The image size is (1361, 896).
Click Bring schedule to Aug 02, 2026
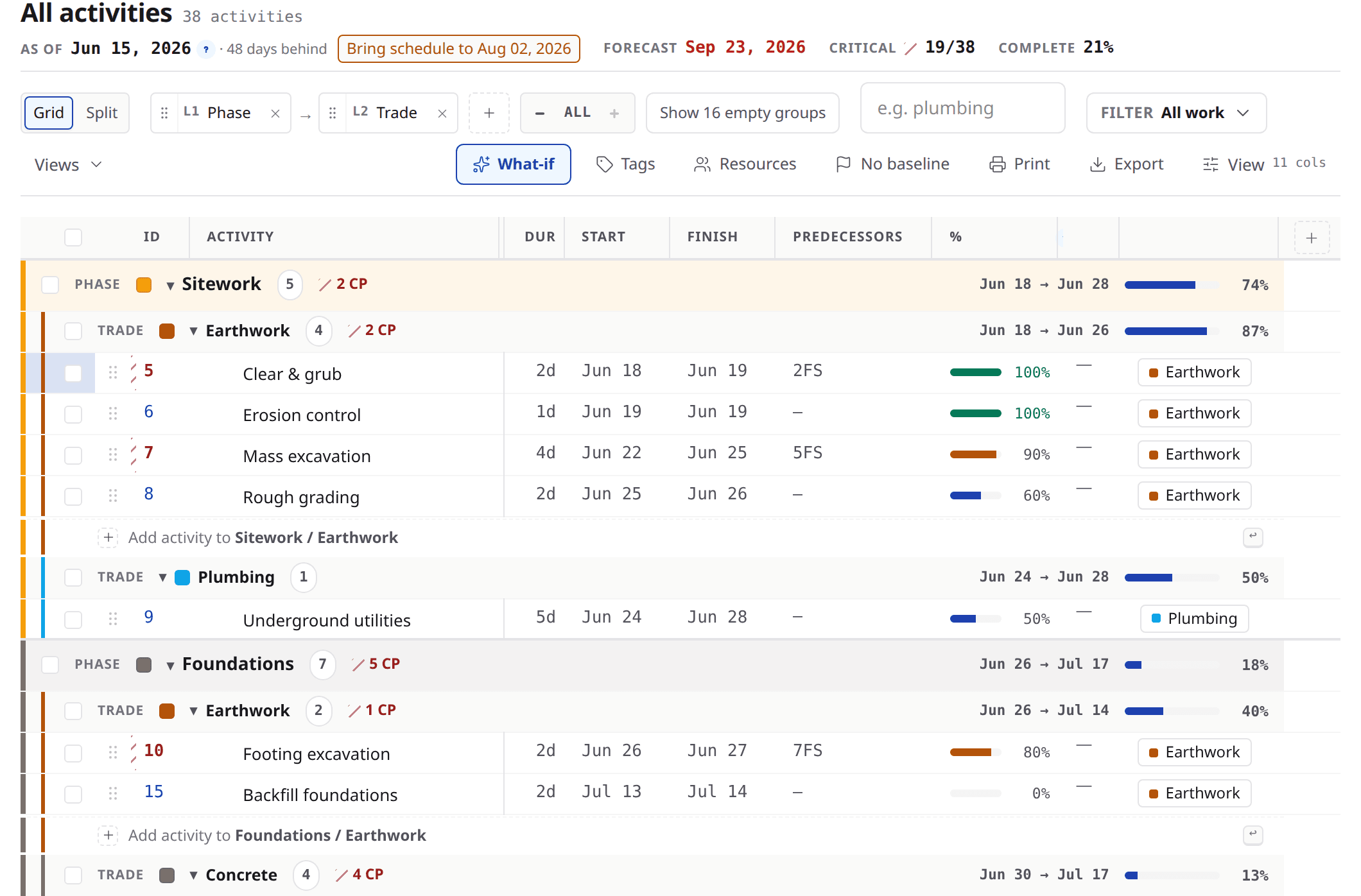click(459, 49)
